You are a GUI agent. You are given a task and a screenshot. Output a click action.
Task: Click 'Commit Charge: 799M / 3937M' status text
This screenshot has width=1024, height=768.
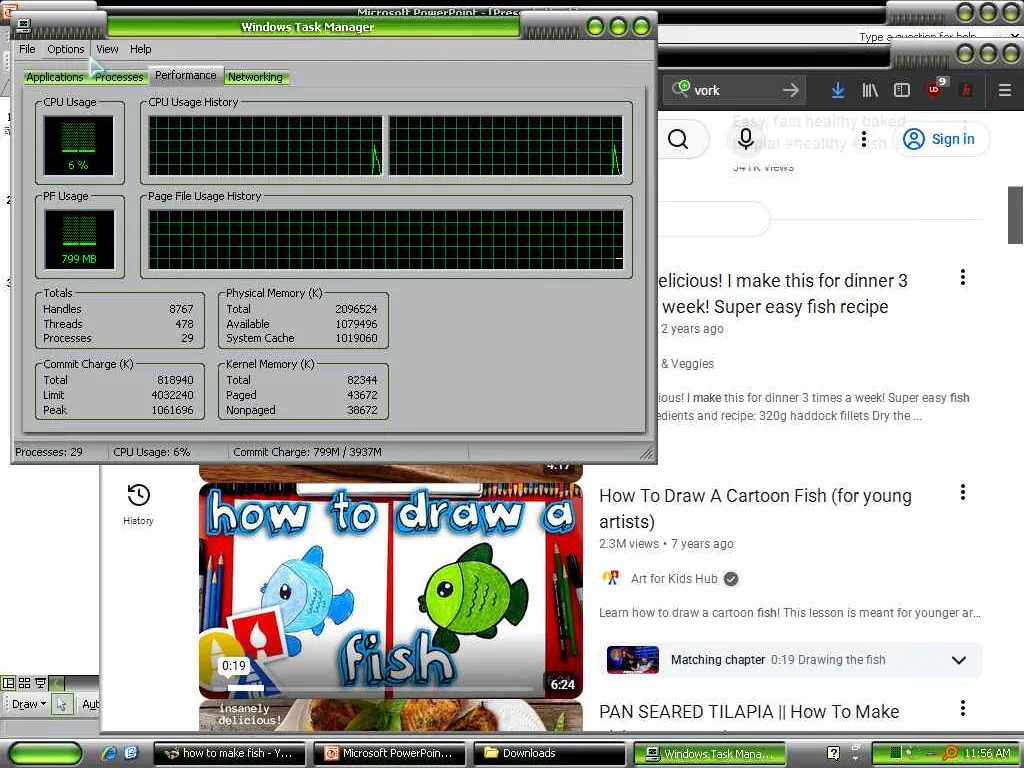tap(308, 452)
